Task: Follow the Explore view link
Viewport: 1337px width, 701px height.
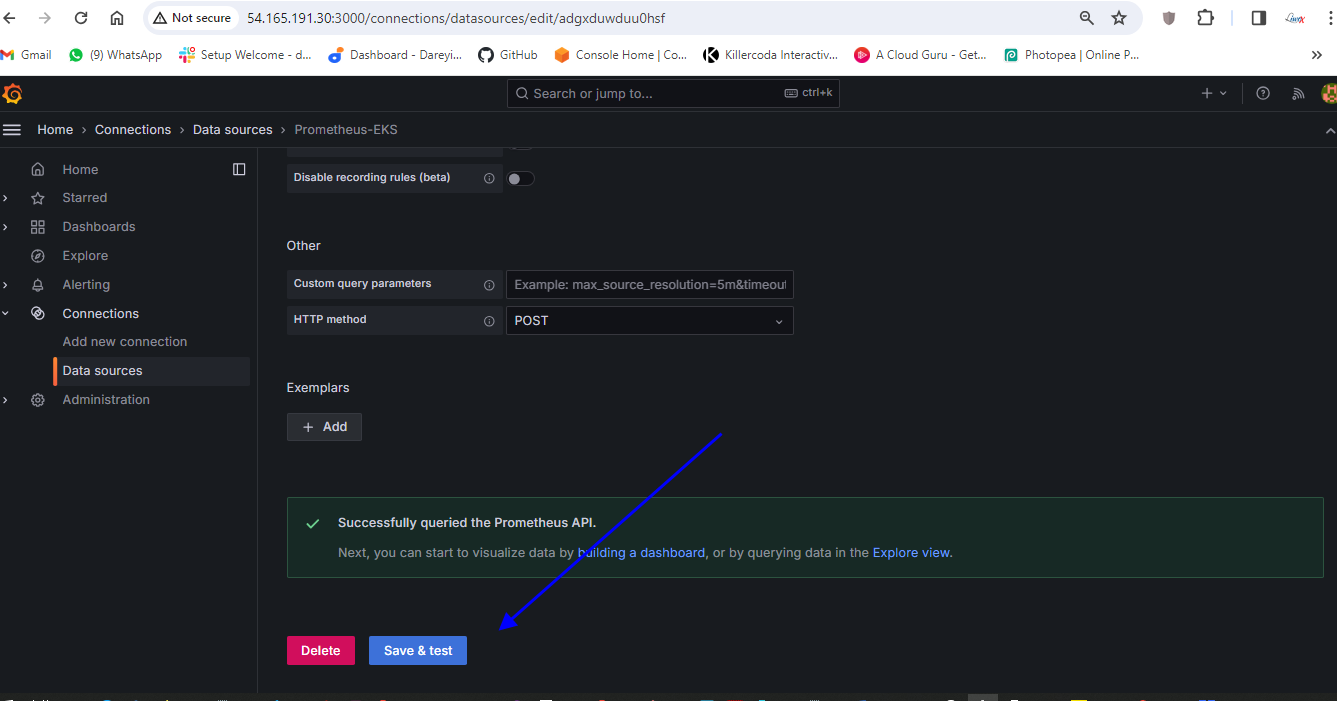Action: tap(911, 552)
